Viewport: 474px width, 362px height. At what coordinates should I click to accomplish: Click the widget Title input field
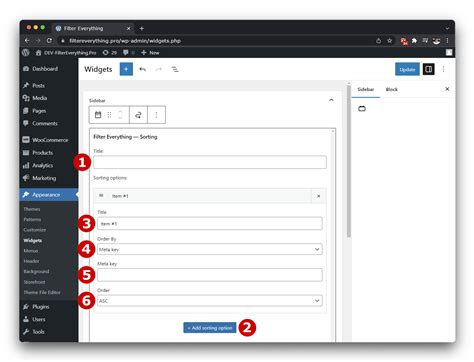210,162
